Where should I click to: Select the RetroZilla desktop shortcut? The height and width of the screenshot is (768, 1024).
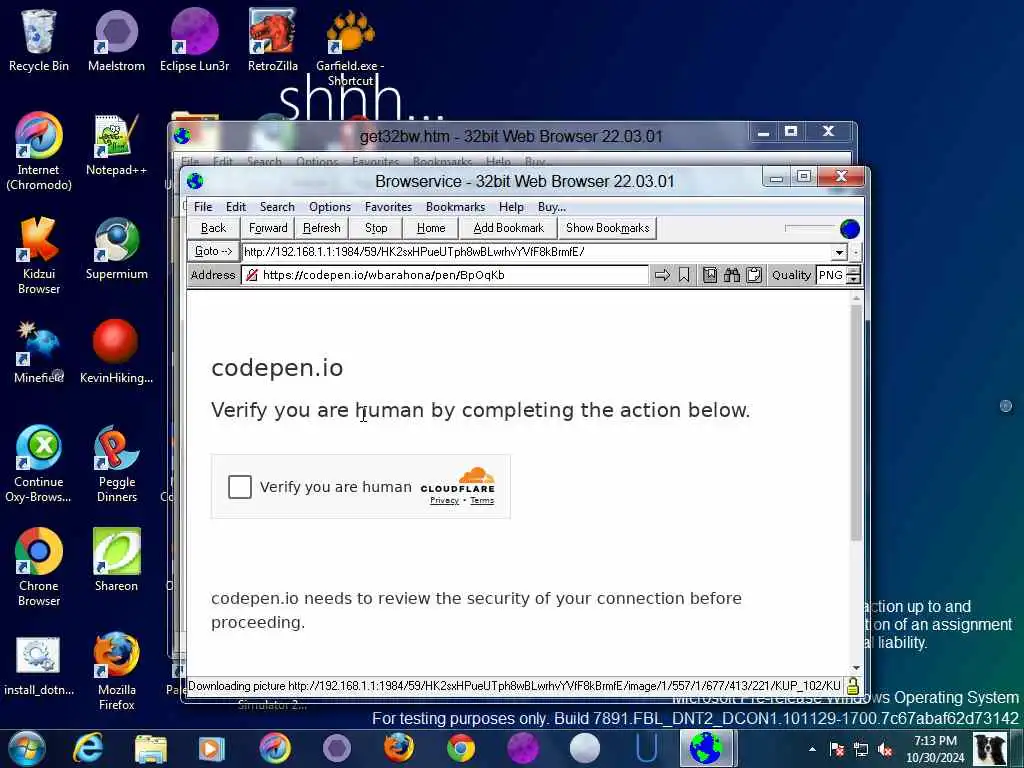(272, 40)
